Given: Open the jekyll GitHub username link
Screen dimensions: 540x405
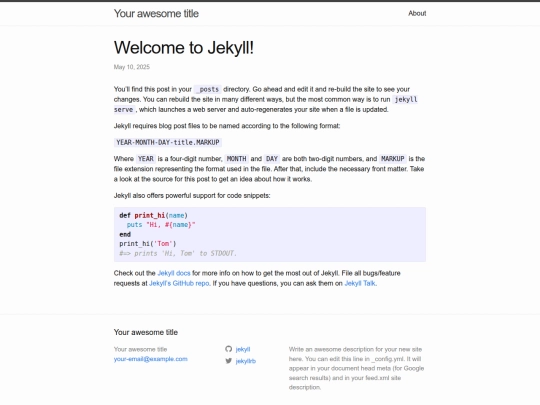Looking at the screenshot, I should tap(243, 349).
